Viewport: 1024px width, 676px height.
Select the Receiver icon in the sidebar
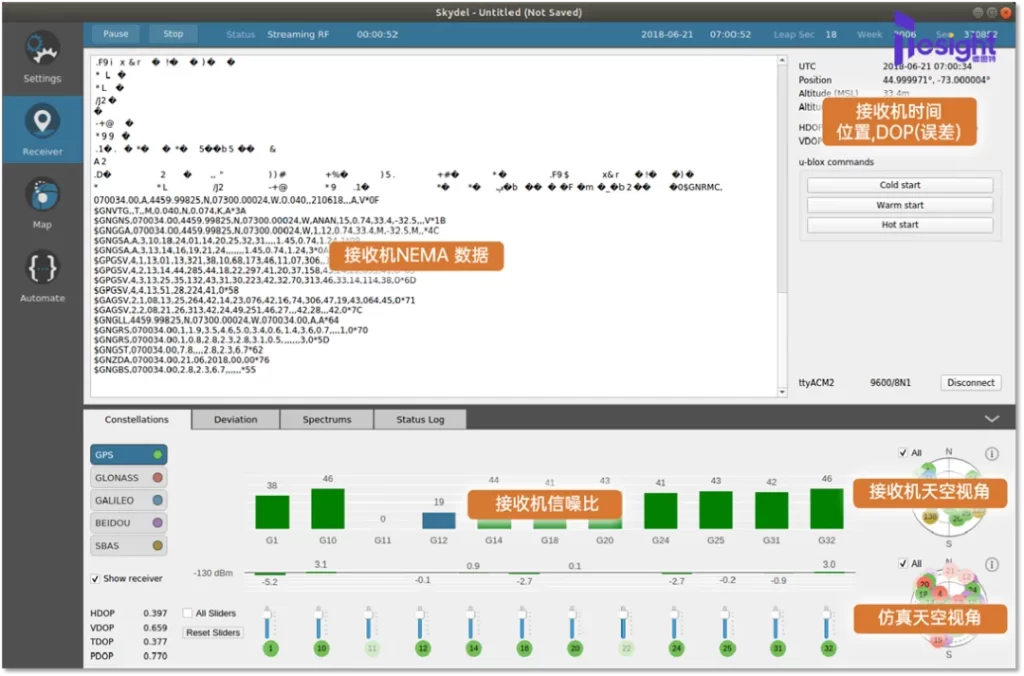pyautogui.click(x=42, y=130)
